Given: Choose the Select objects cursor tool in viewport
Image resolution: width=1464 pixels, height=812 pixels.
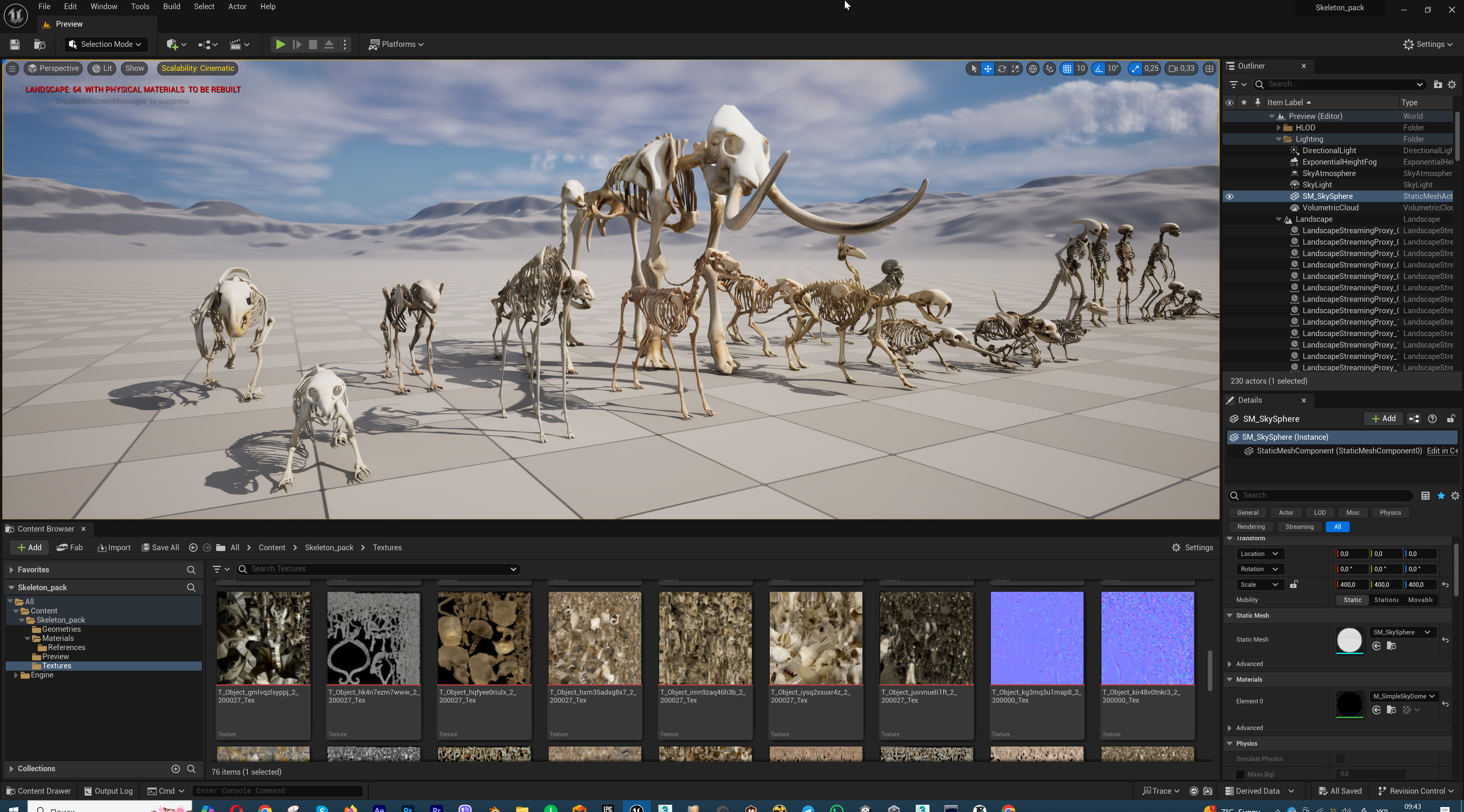Looking at the screenshot, I should click(x=974, y=68).
